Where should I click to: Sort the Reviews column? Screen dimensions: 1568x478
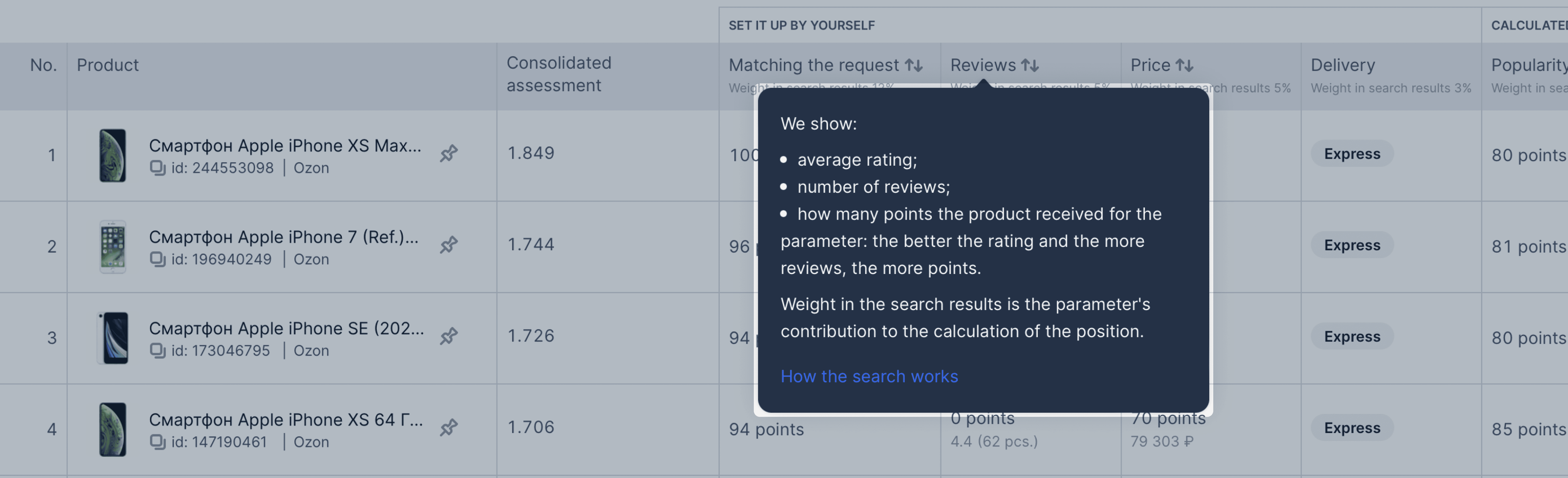tap(1030, 65)
